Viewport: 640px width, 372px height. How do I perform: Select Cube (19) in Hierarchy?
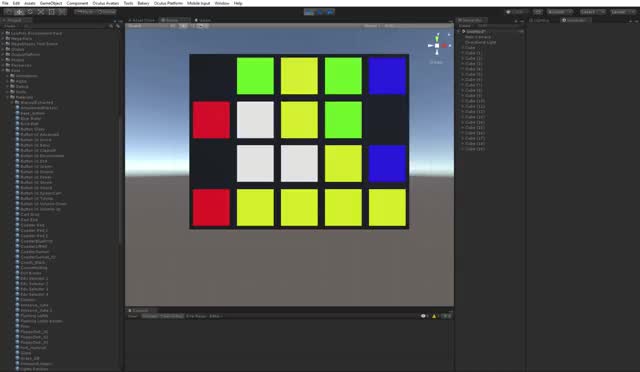tap(475, 149)
